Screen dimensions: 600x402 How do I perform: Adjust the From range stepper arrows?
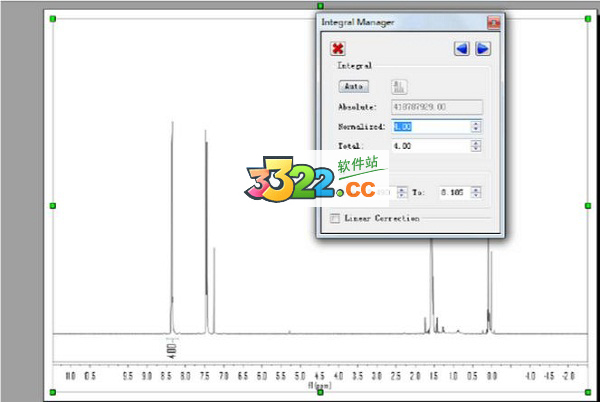point(402,192)
